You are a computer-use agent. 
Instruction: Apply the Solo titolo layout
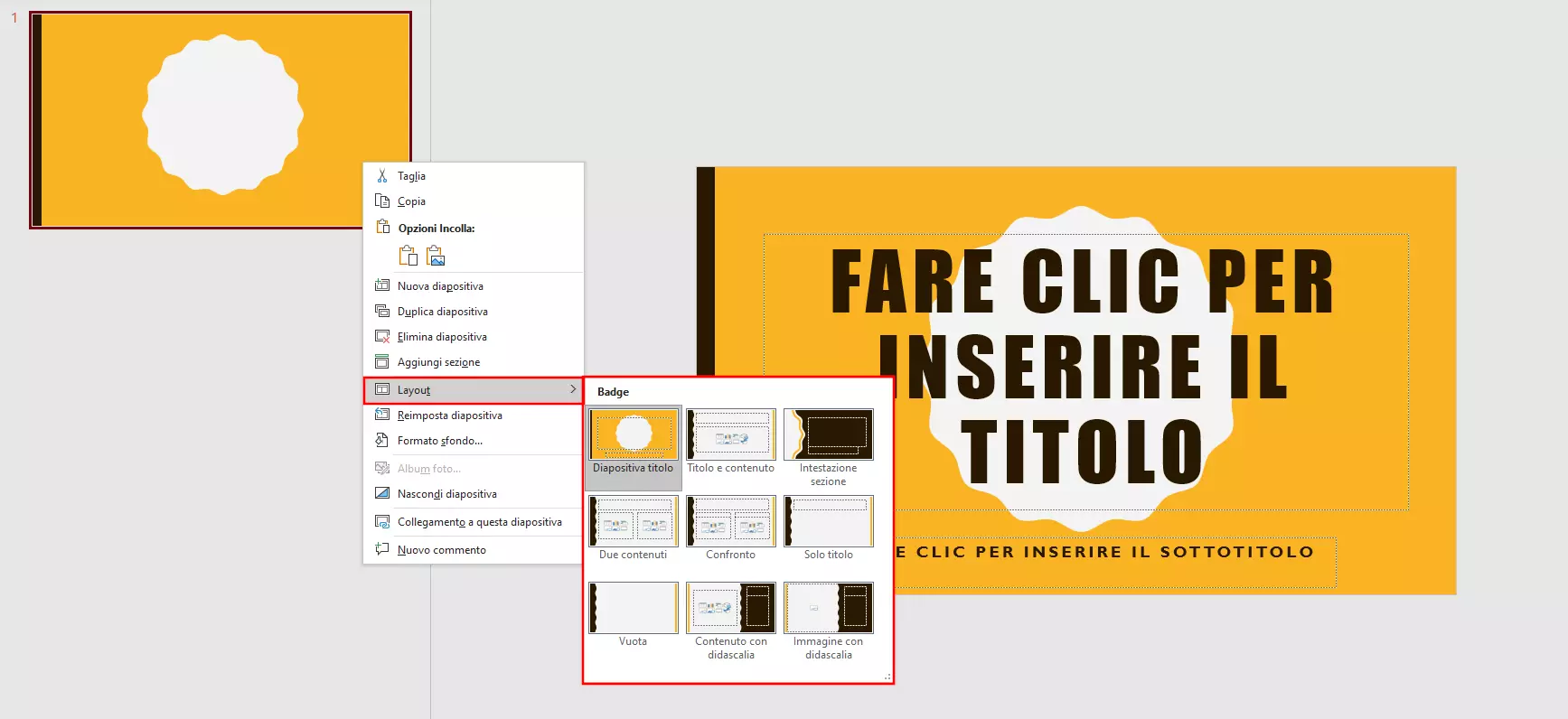(829, 528)
